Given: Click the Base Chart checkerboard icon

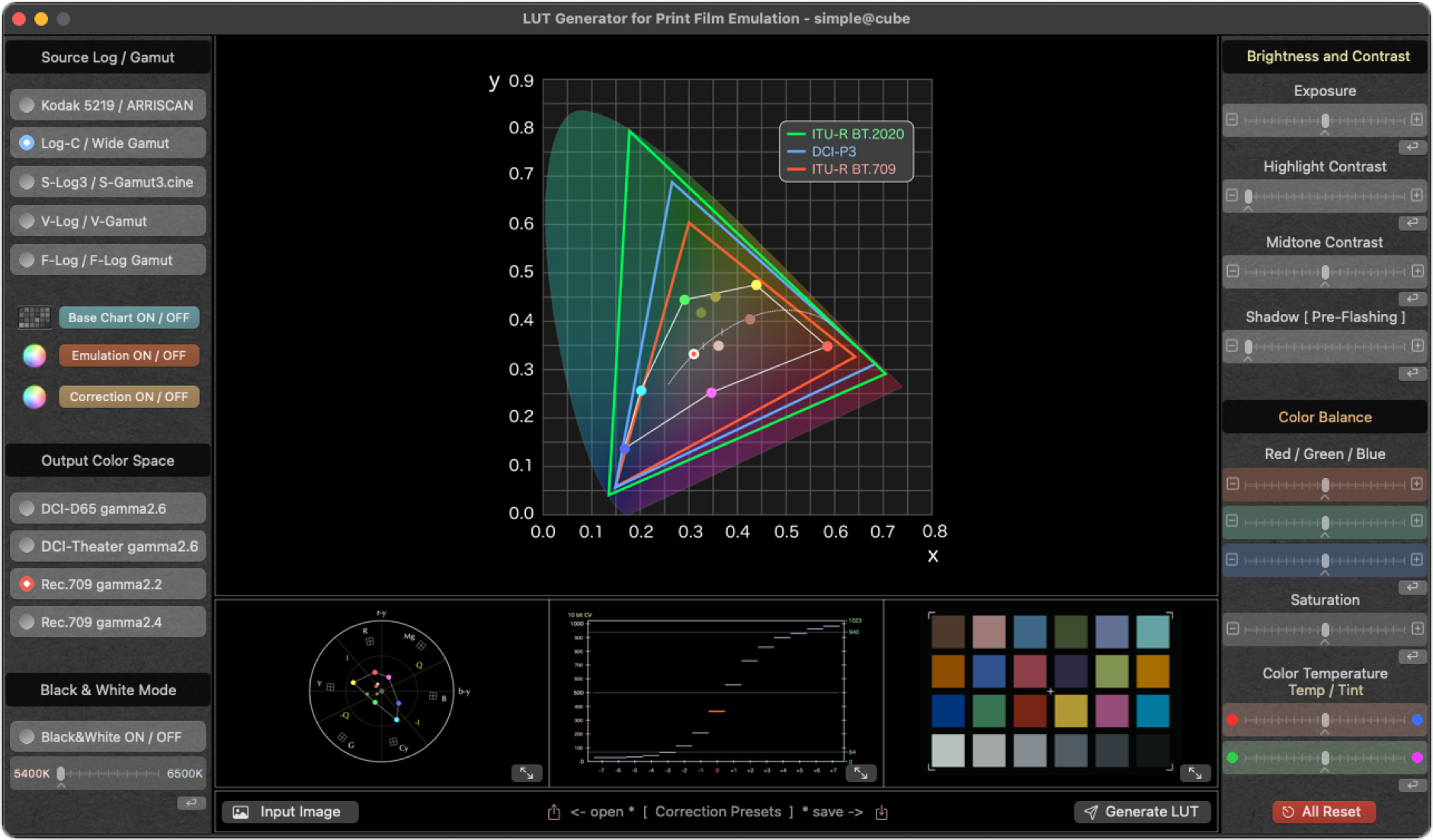Looking at the screenshot, I should click(34, 317).
